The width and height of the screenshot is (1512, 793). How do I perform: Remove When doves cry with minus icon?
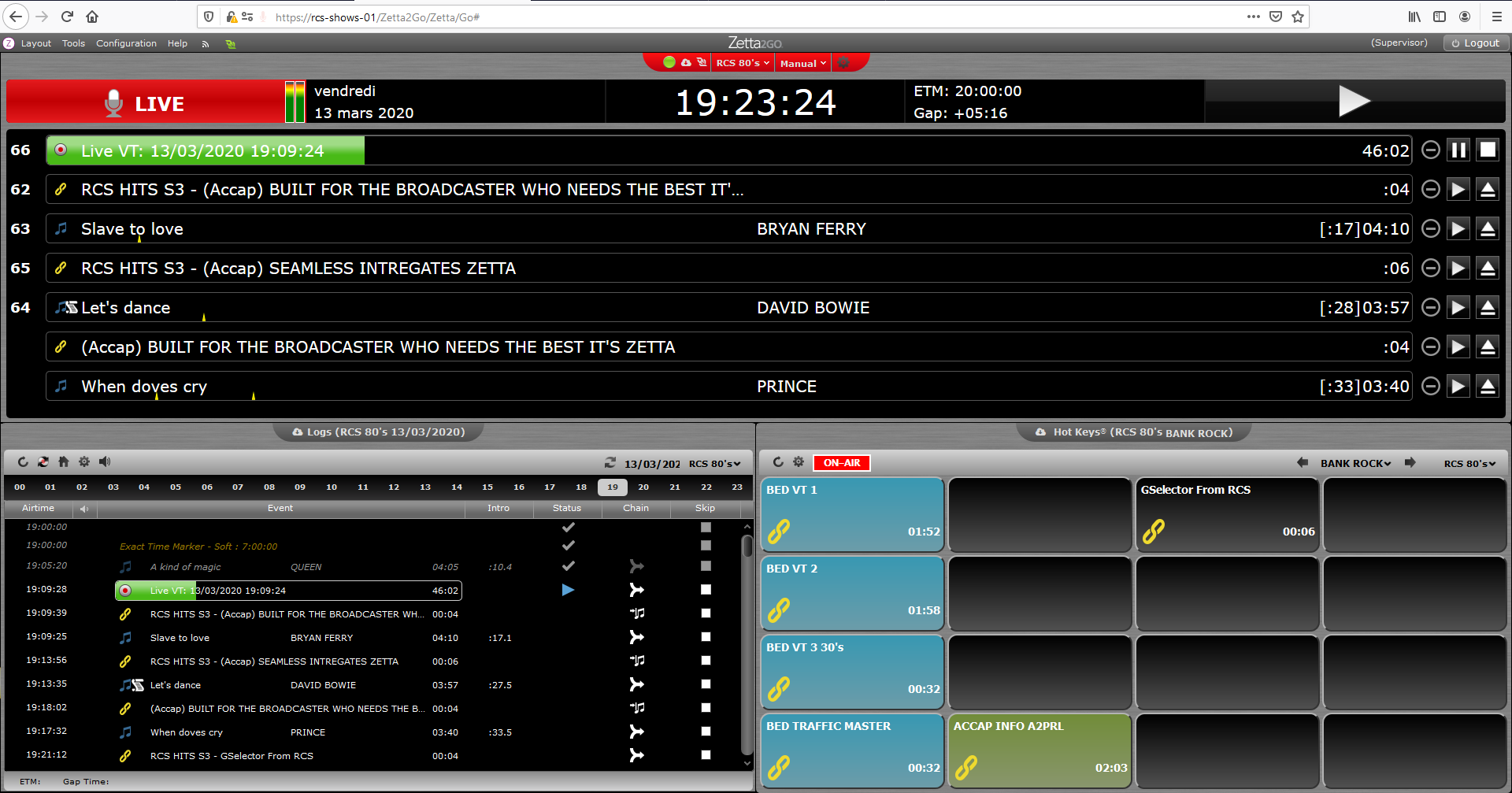(x=1431, y=387)
